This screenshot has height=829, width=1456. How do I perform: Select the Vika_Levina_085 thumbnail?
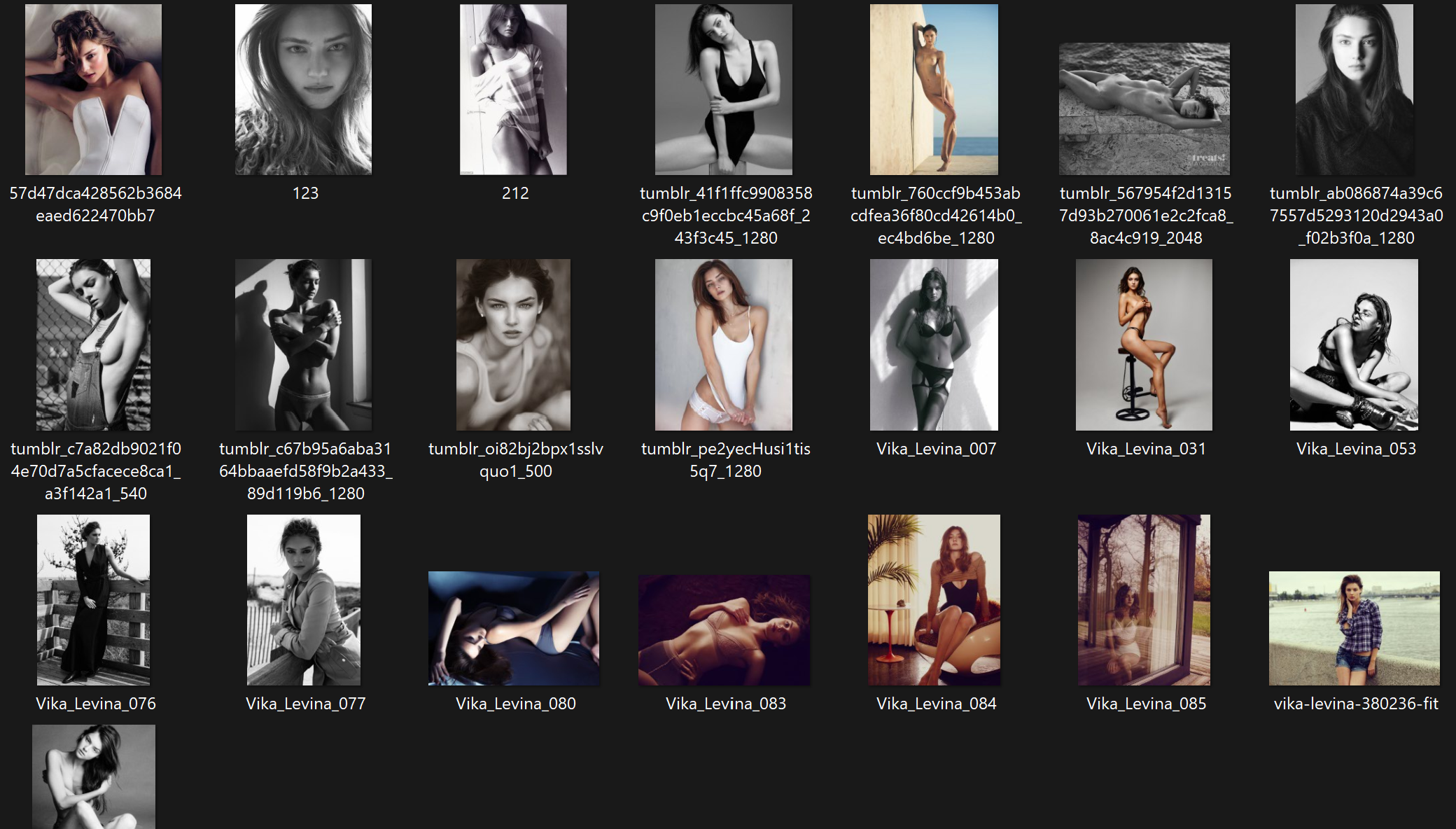[x=1144, y=600]
